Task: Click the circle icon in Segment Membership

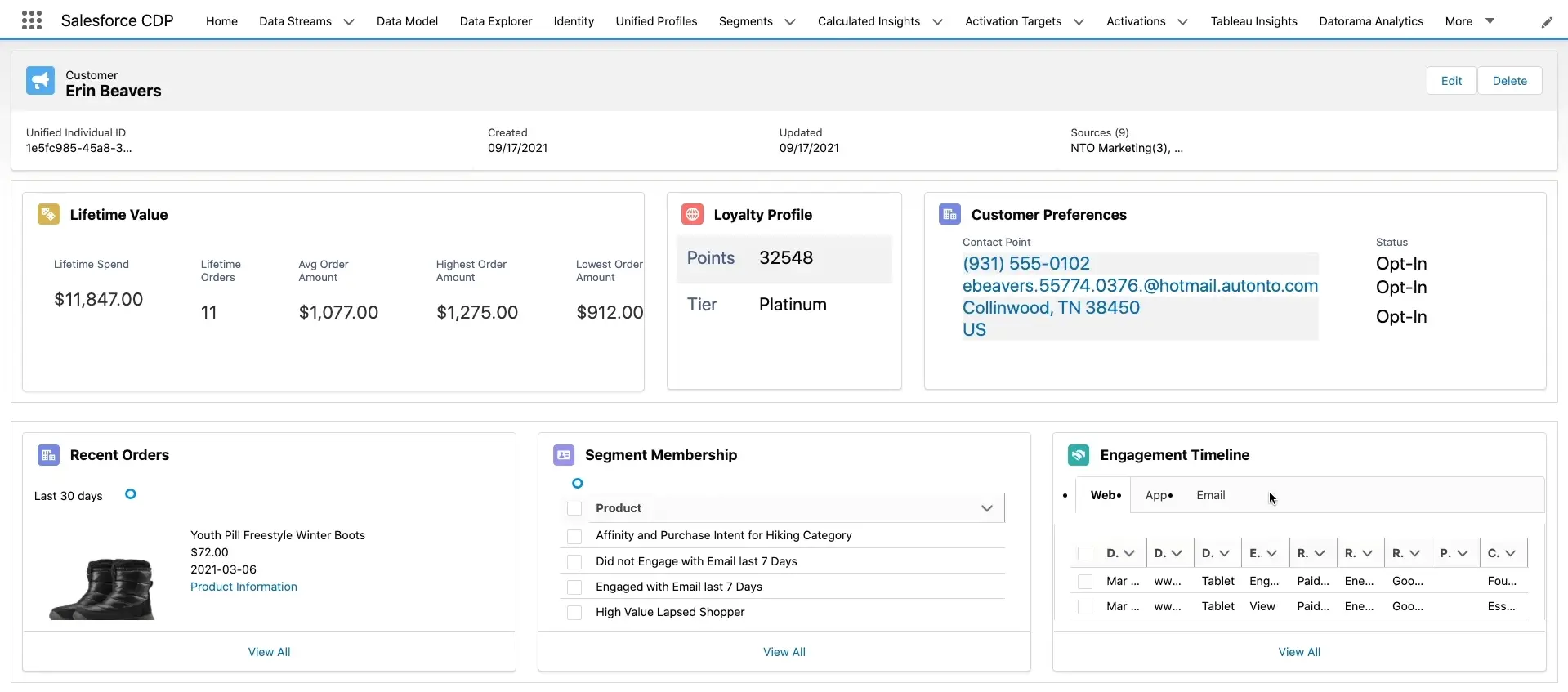Action: (x=578, y=484)
